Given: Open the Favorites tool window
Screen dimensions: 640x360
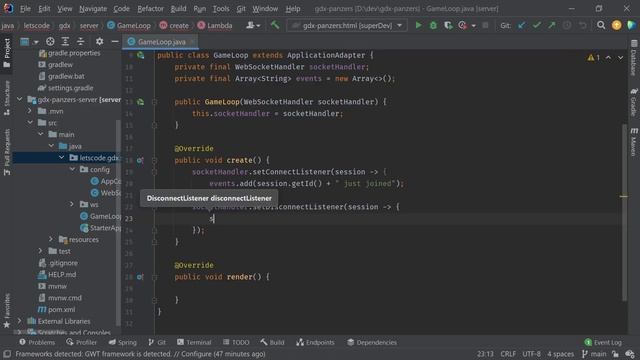Looking at the screenshot, I should 7,311.
